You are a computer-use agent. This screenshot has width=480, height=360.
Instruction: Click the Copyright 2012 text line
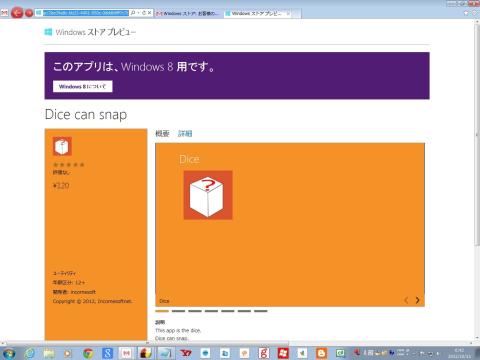[92, 301]
